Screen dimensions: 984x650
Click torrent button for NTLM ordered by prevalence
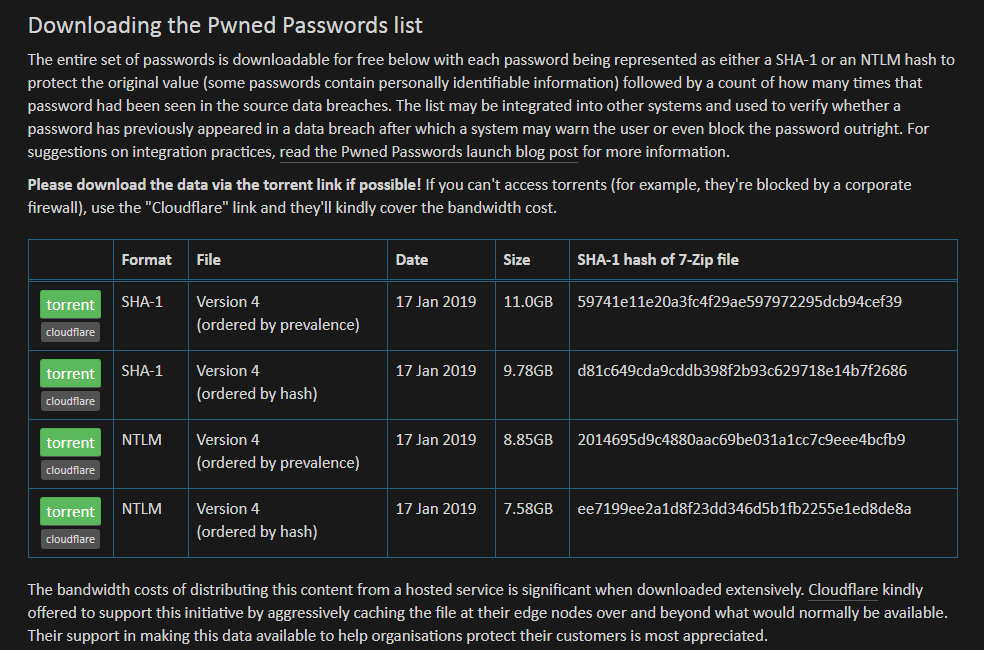(70, 442)
